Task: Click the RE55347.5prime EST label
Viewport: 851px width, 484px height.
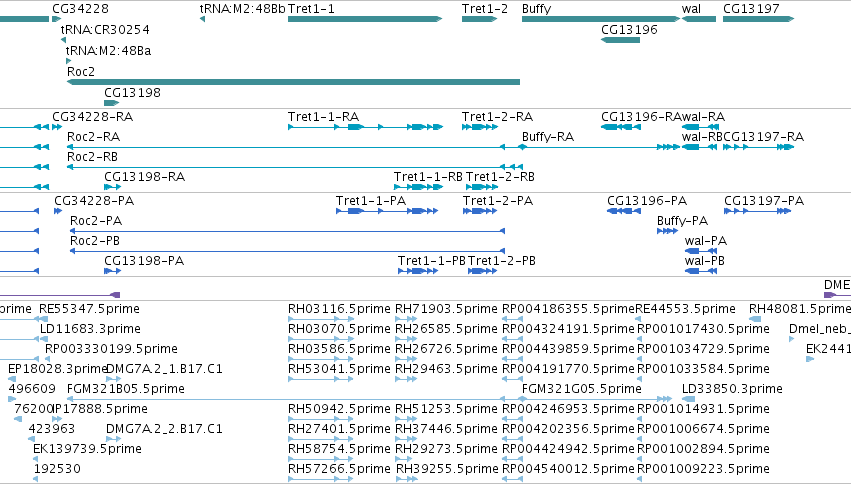Action: [x=90, y=309]
